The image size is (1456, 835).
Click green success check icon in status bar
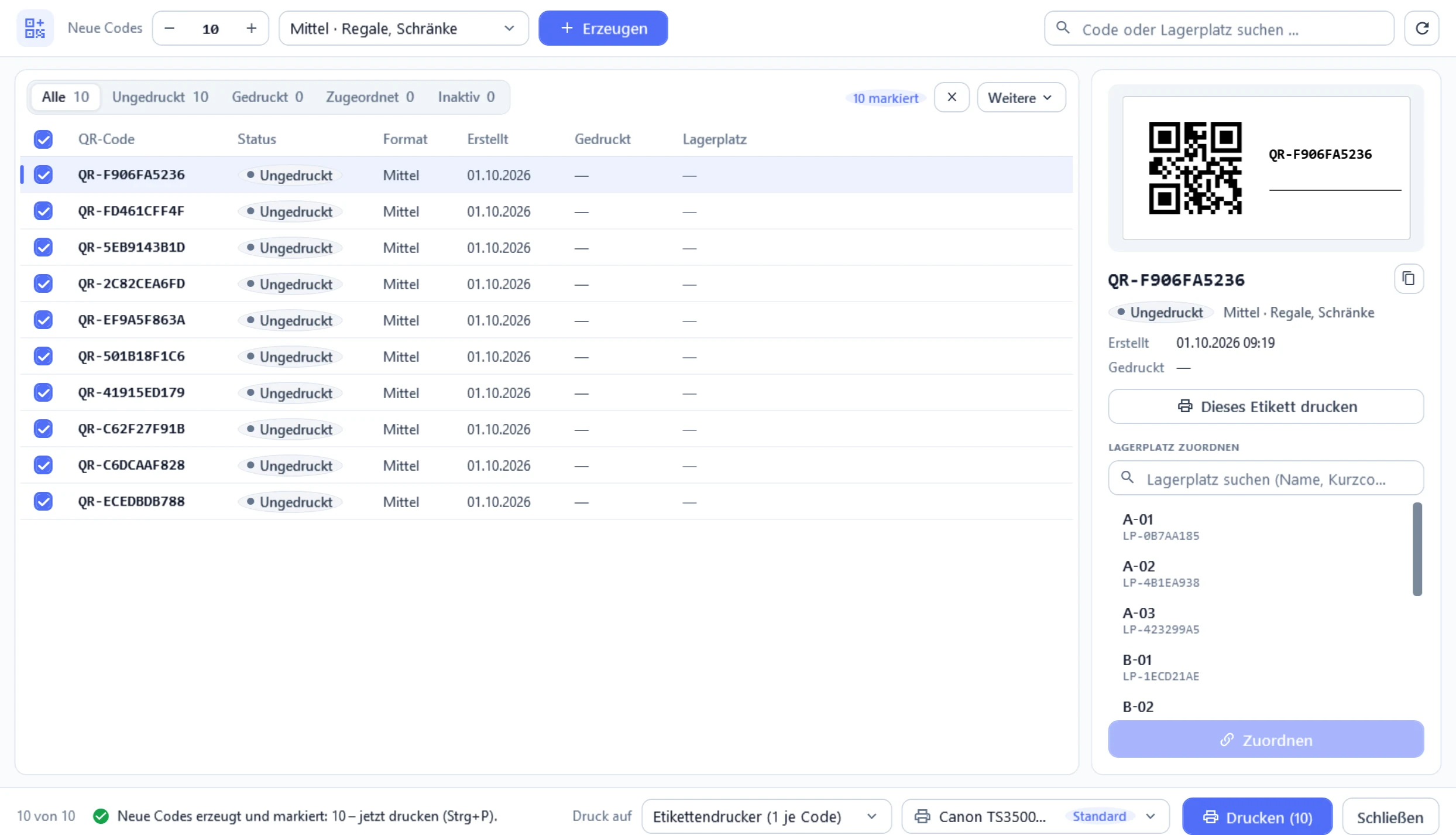click(x=101, y=816)
